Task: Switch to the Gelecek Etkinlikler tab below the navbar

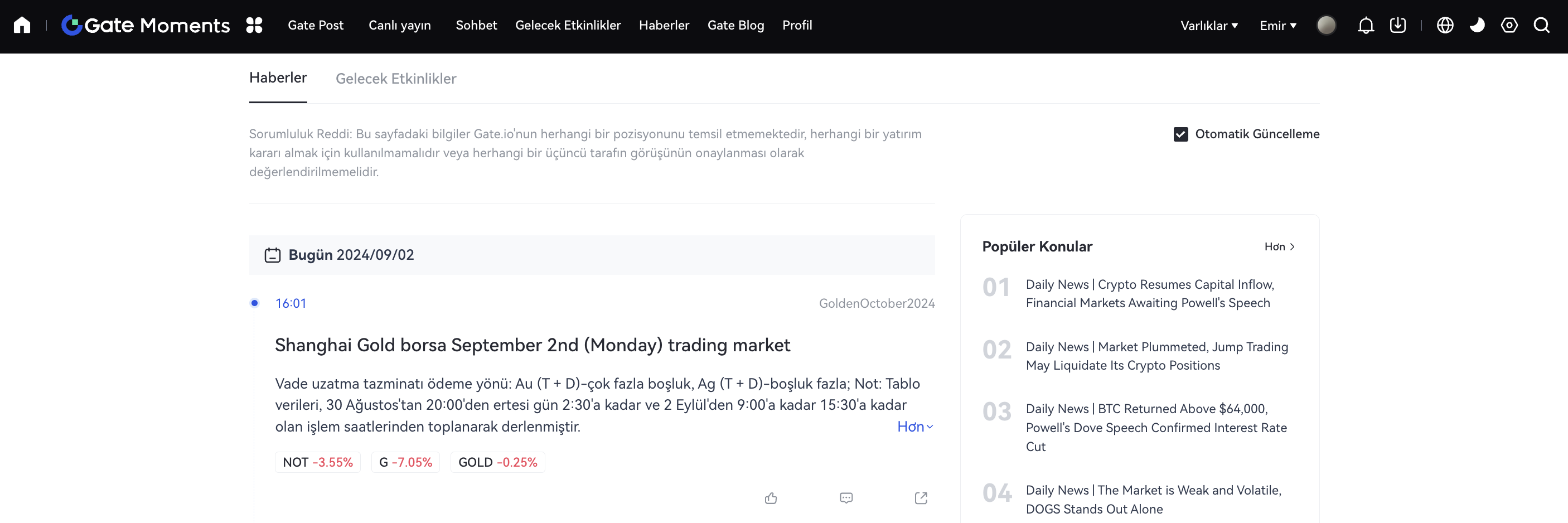Action: [396, 79]
